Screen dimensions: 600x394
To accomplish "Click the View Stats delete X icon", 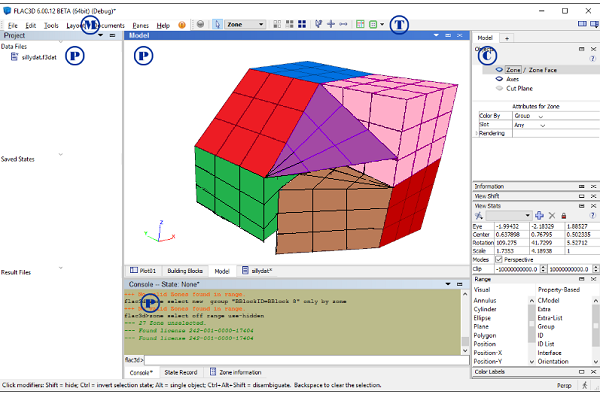I will click(552, 216).
